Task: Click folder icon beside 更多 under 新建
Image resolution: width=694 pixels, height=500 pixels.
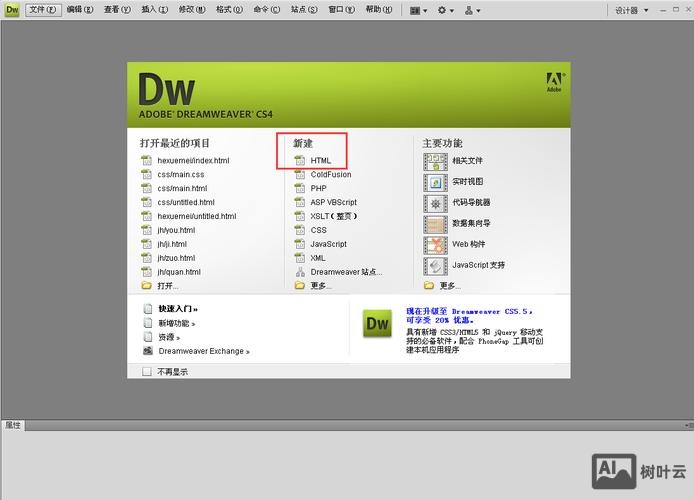Action: [x=300, y=286]
